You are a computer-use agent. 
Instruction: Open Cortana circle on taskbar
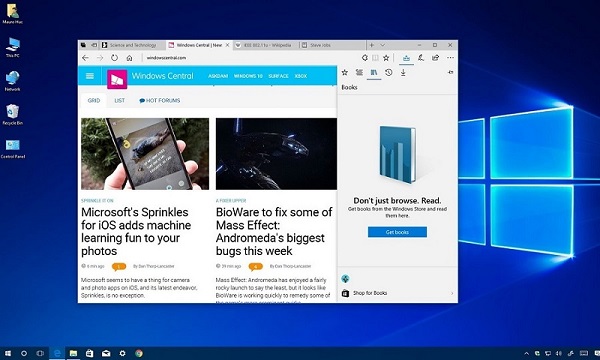click(x=24, y=353)
